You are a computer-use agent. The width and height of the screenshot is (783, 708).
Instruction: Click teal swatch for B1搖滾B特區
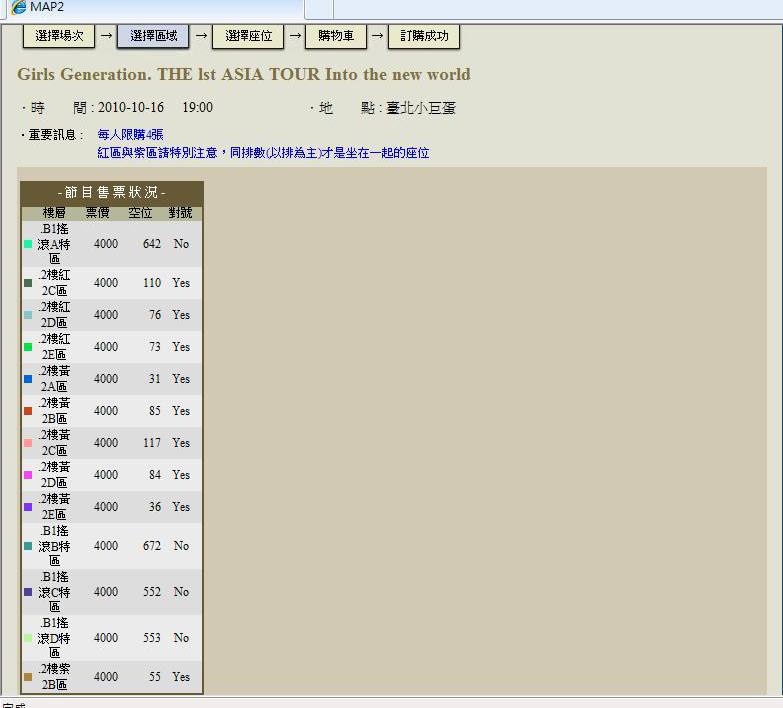tap(28, 546)
